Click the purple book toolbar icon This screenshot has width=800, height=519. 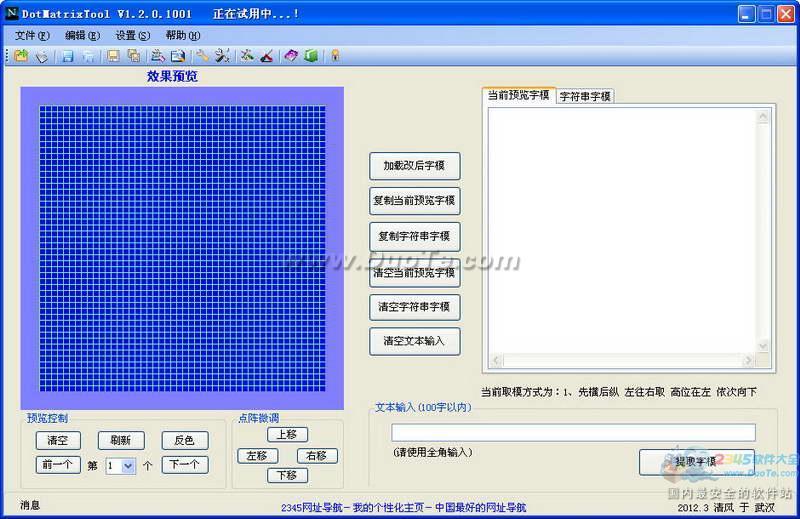[x=291, y=56]
